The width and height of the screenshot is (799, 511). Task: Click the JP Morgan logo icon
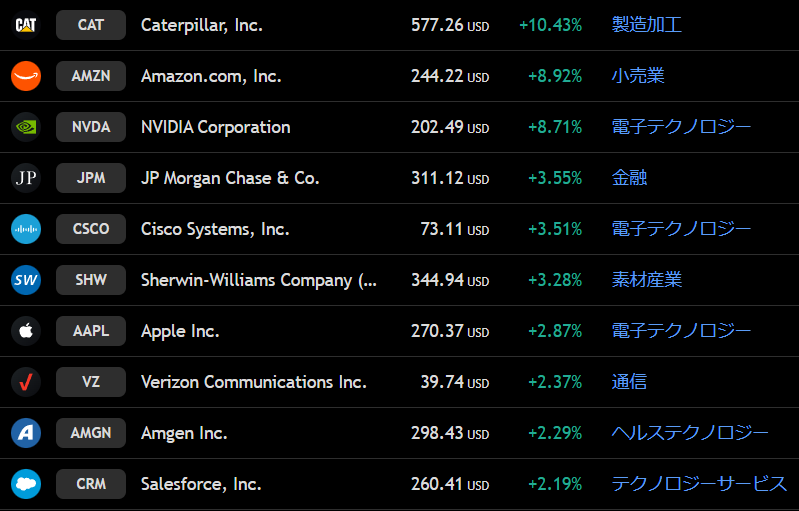[26, 178]
